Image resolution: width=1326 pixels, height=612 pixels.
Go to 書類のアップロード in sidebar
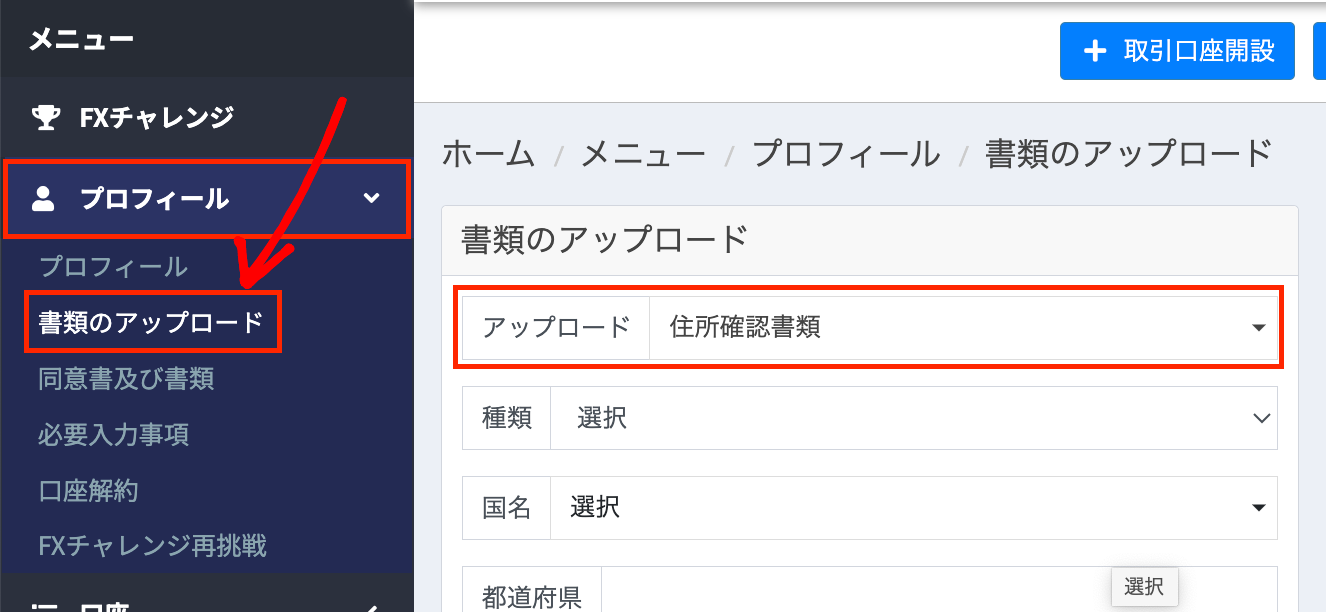151,322
